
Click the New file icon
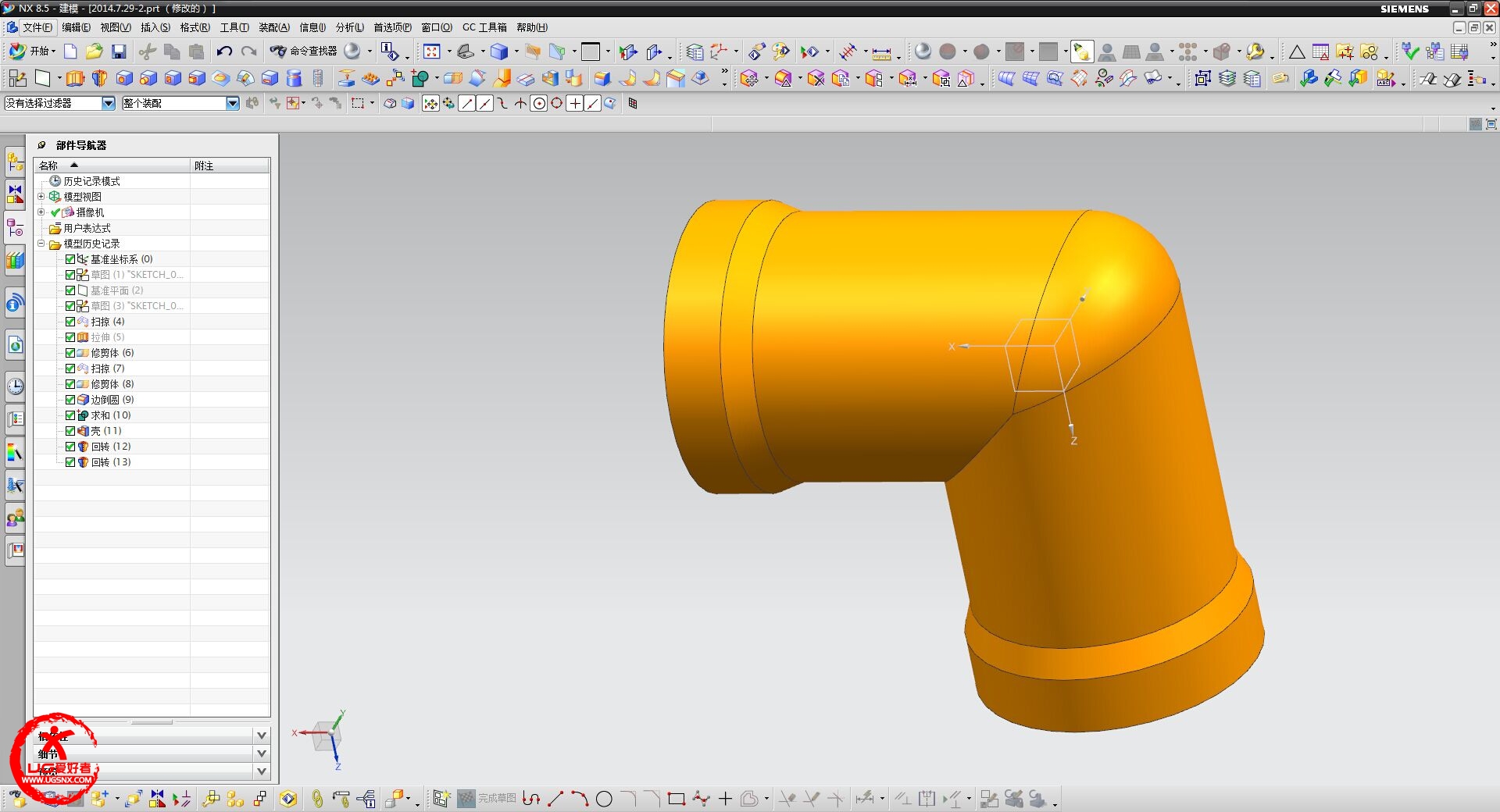70,52
